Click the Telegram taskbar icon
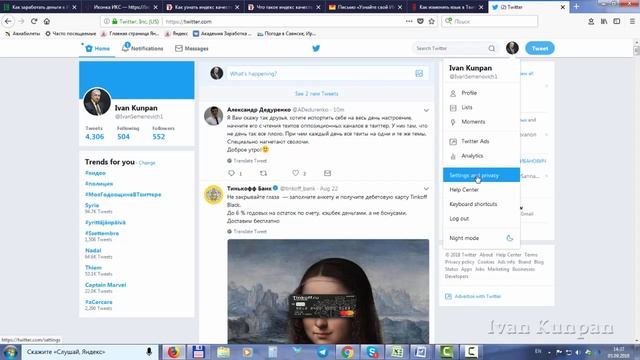Screen dimensions: 640x360 tap(322, 352)
